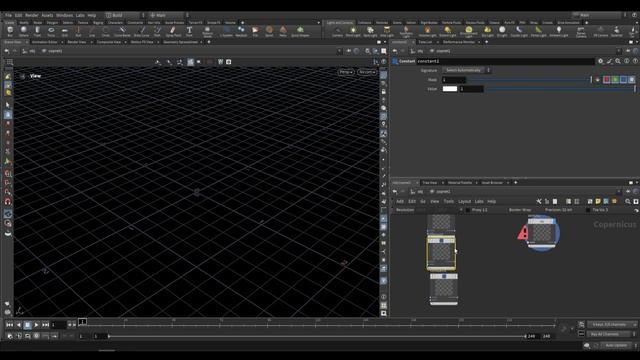Click the Mask parameter slider
The height and width of the screenshot is (360, 640).
click(x=530, y=80)
